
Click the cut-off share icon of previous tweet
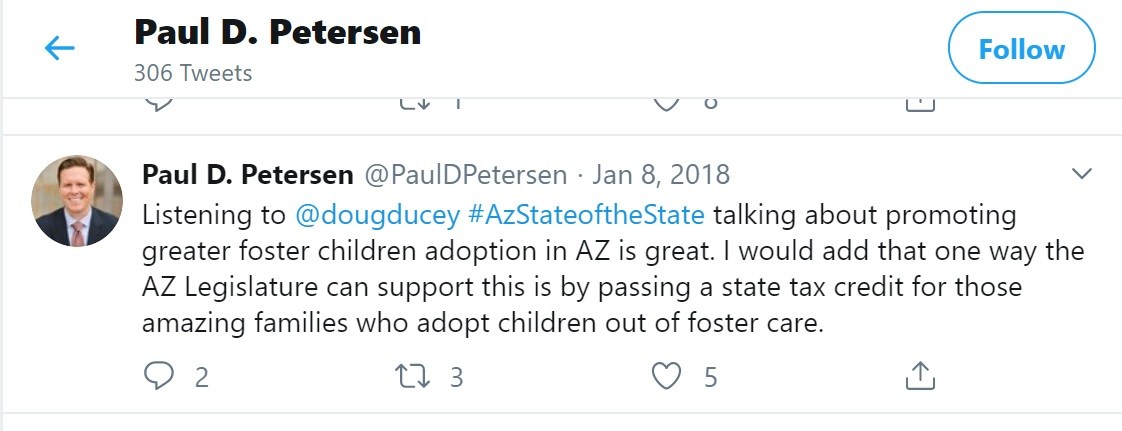(x=919, y=102)
